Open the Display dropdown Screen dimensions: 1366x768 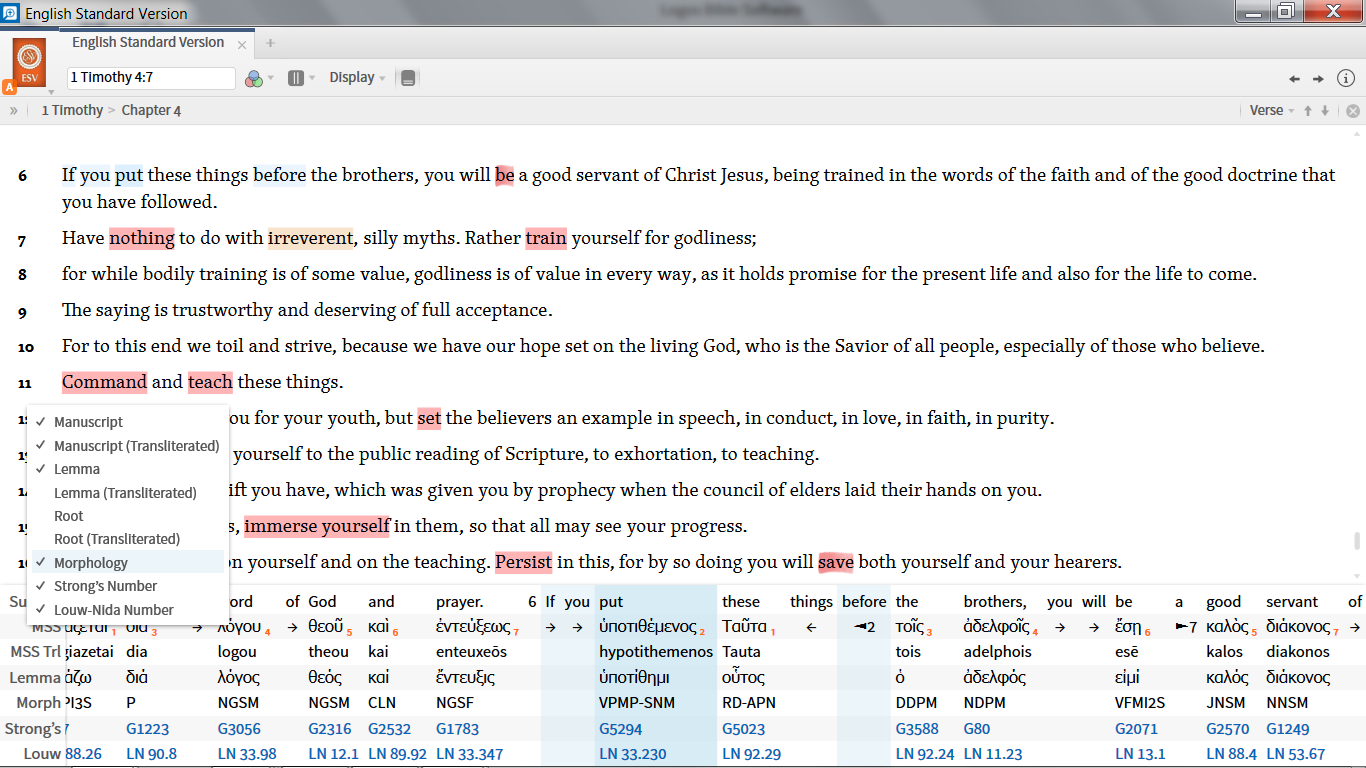click(x=357, y=78)
